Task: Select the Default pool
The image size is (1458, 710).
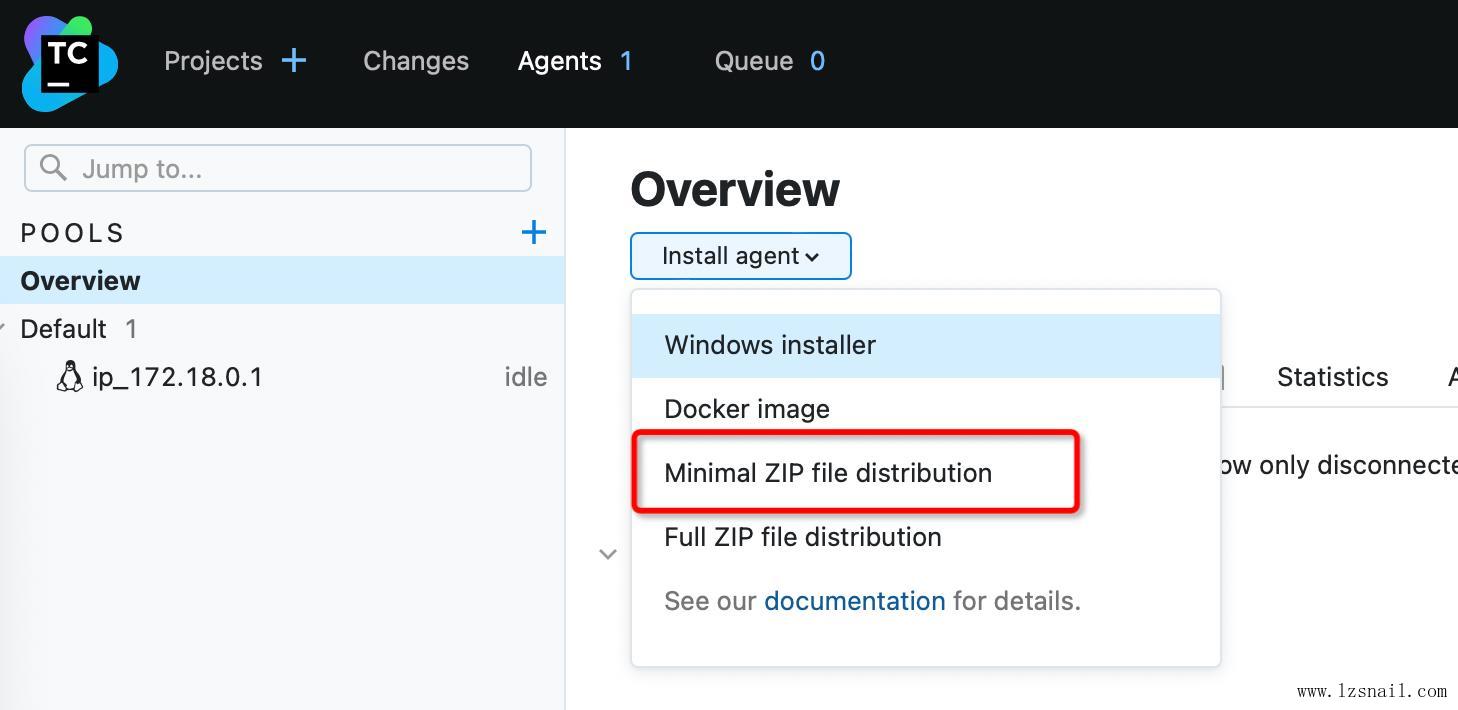Action: (63, 329)
